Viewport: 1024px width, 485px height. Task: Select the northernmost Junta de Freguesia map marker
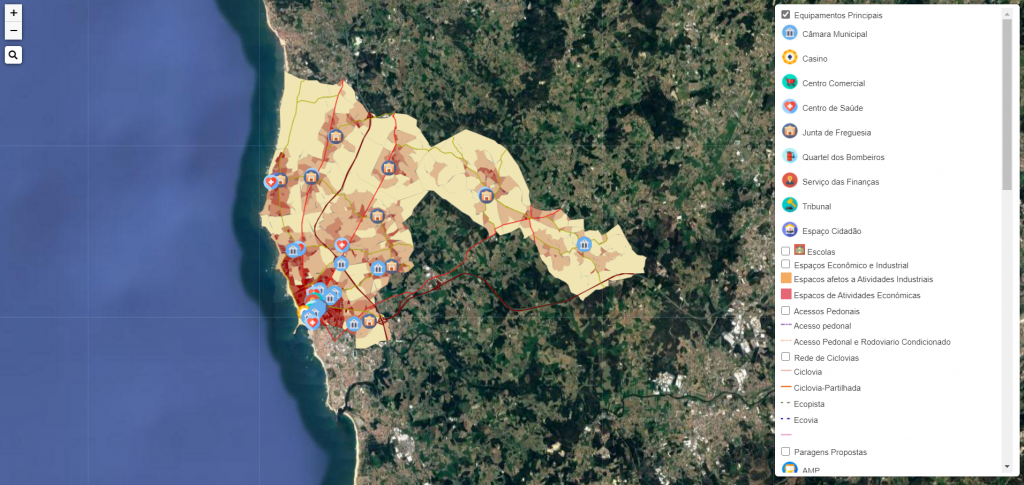tap(336, 136)
